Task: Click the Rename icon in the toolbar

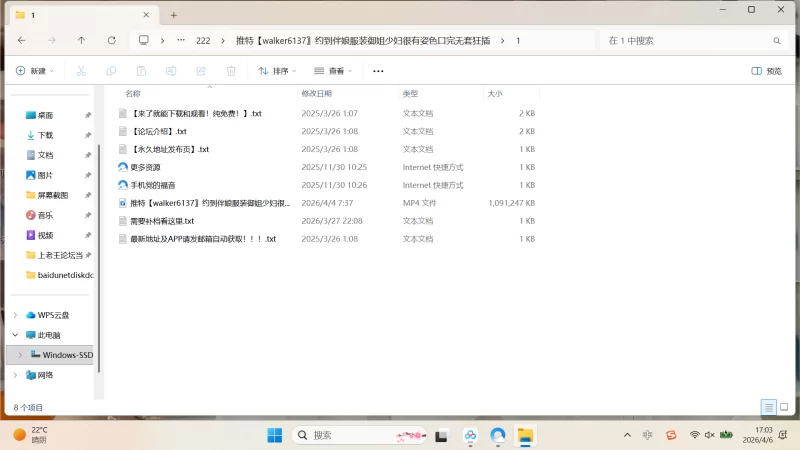Action: [x=171, y=71]
